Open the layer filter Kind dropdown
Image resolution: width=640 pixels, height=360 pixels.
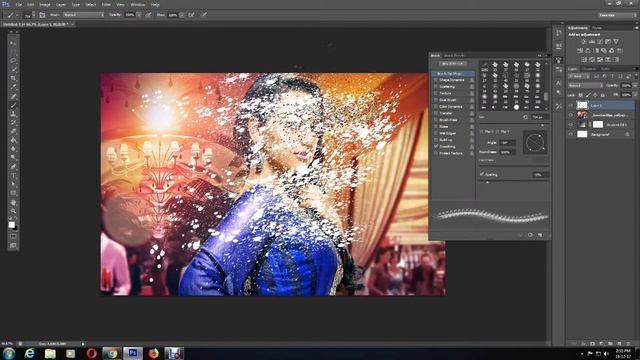pyautogui.click(x=578, y=76)
